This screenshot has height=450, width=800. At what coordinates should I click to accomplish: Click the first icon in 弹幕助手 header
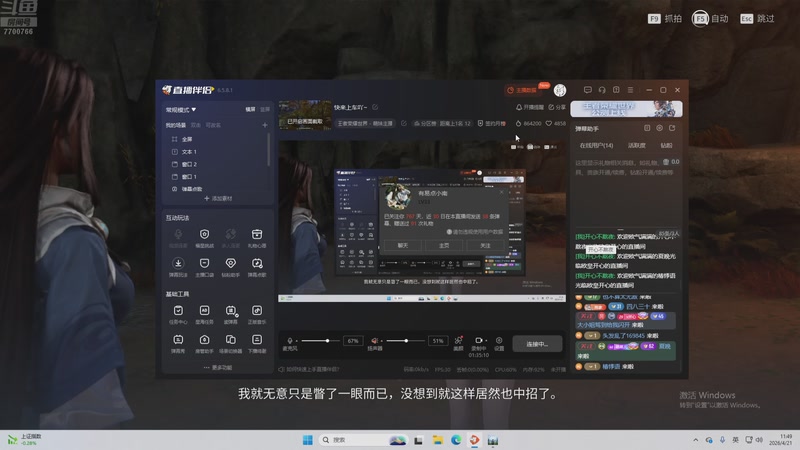pyautogui.click(x=647, y=128)
